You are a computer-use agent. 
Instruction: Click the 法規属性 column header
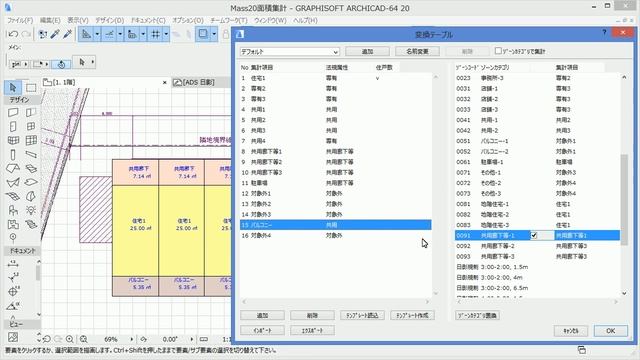coord(337,67)
